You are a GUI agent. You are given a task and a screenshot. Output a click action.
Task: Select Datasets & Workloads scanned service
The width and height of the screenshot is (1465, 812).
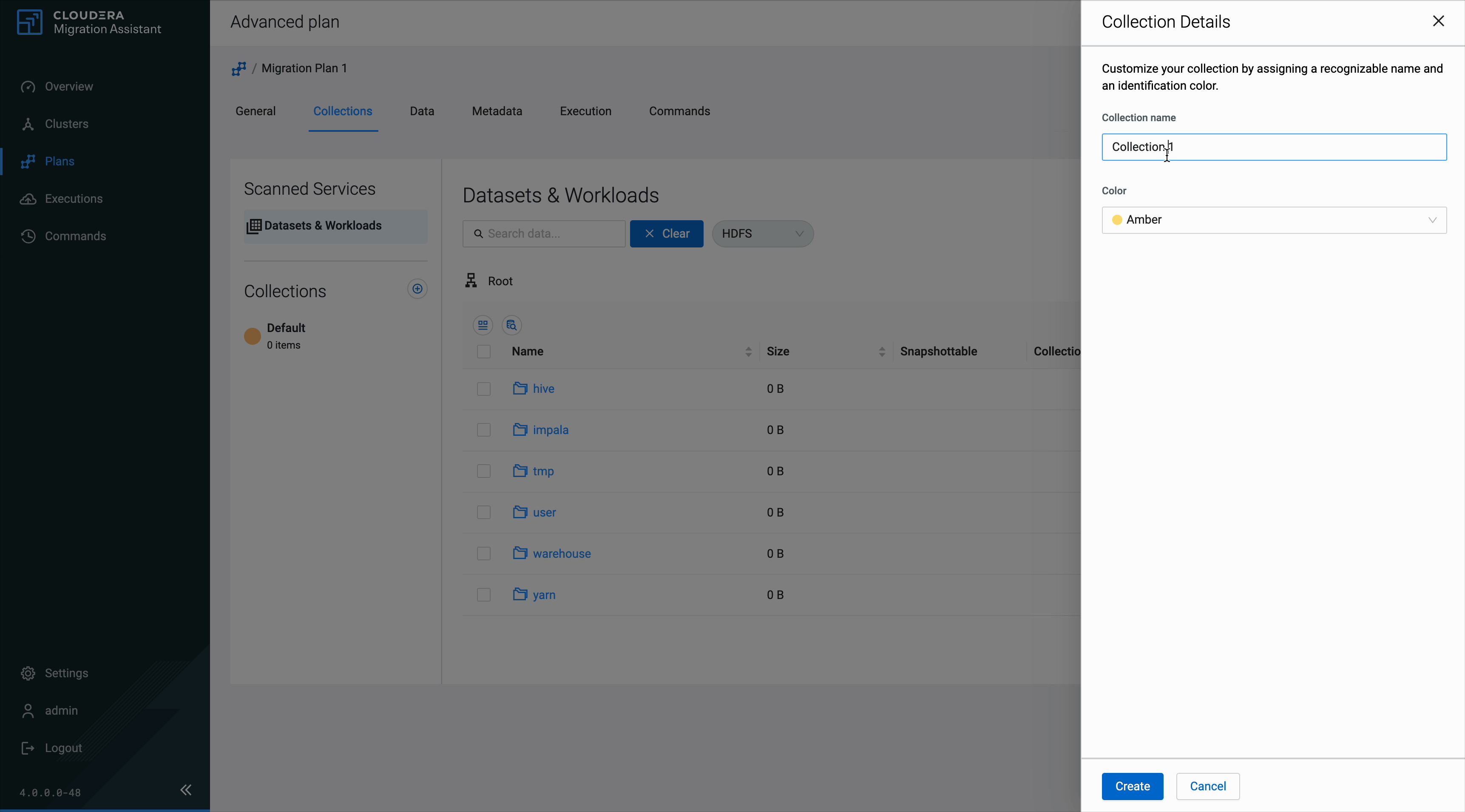[335, 226]
